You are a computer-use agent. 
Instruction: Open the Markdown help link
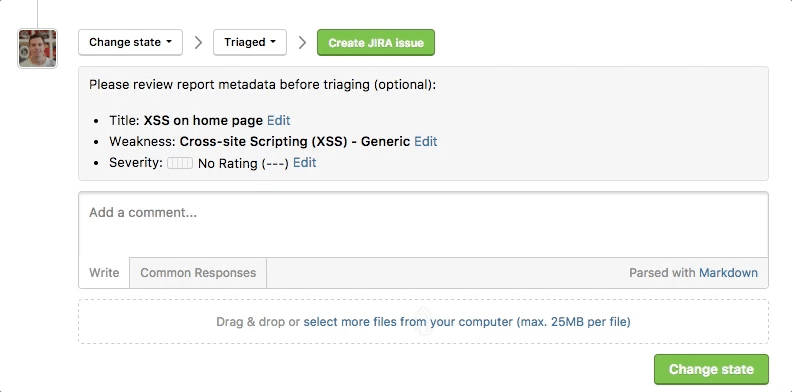point(728,273)
